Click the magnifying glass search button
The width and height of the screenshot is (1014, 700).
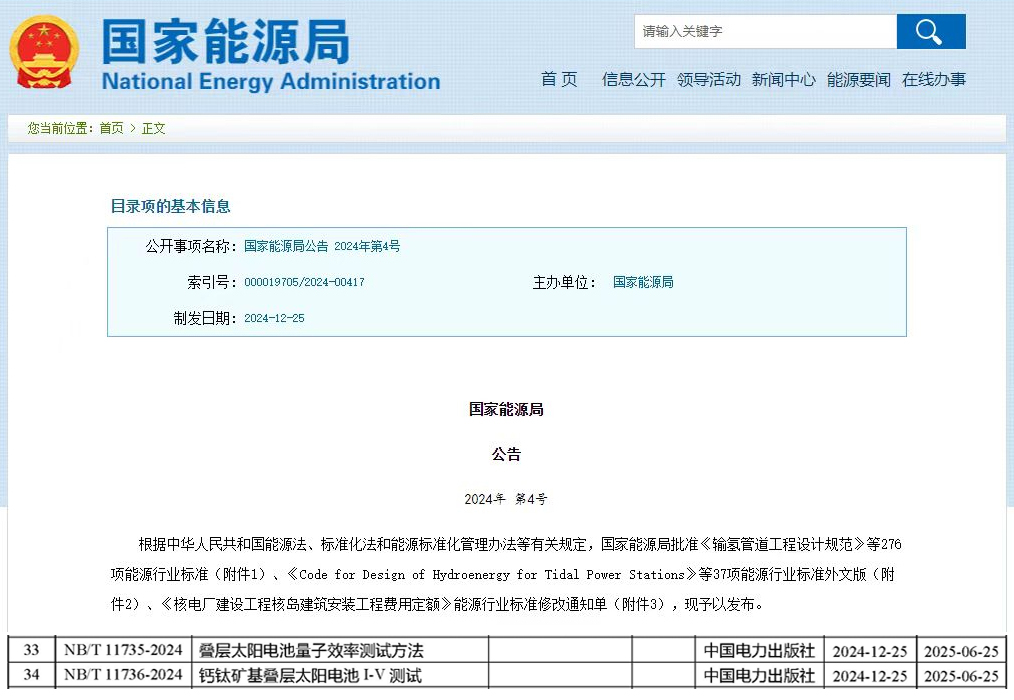[930, 32]
